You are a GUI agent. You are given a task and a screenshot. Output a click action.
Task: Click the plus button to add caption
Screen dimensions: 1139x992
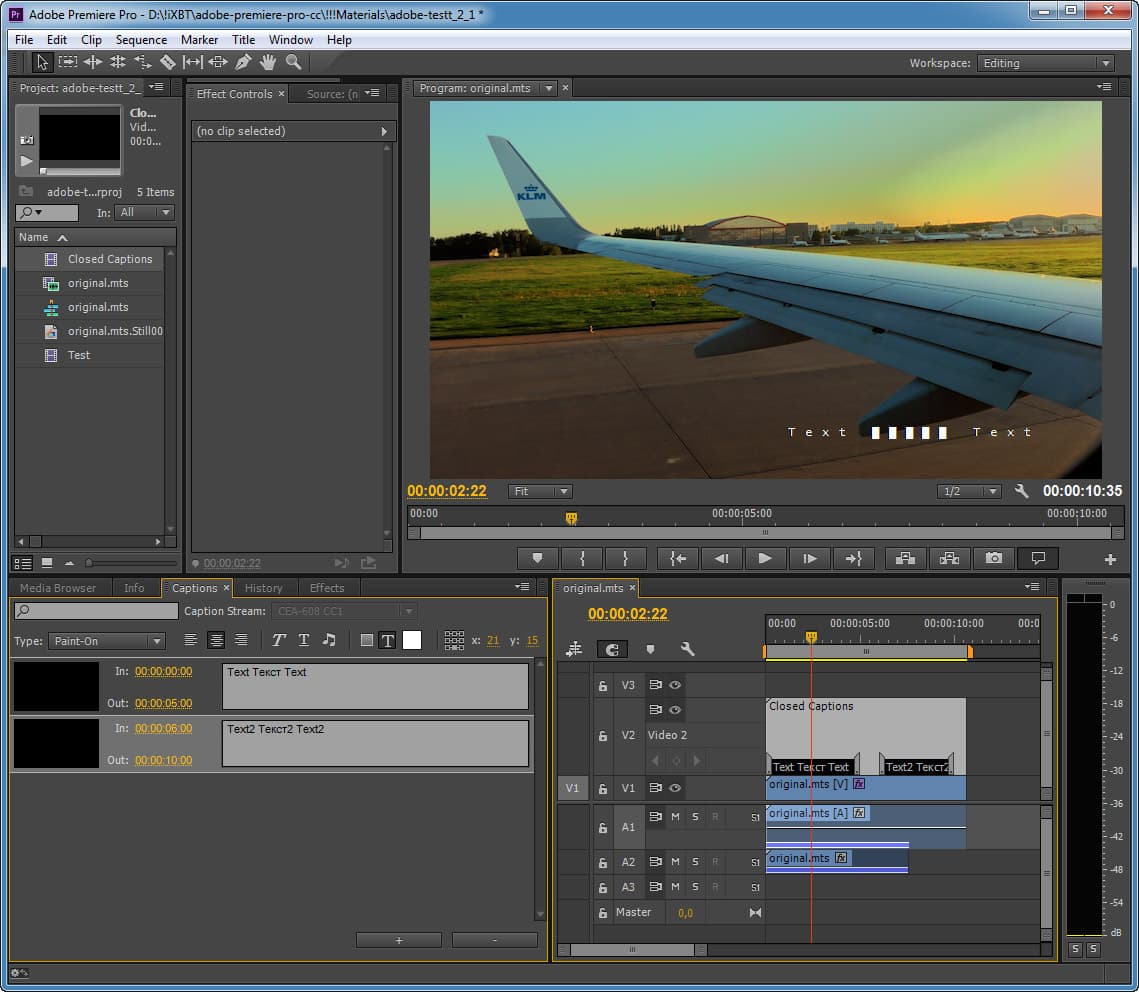(x=399, y=940)
